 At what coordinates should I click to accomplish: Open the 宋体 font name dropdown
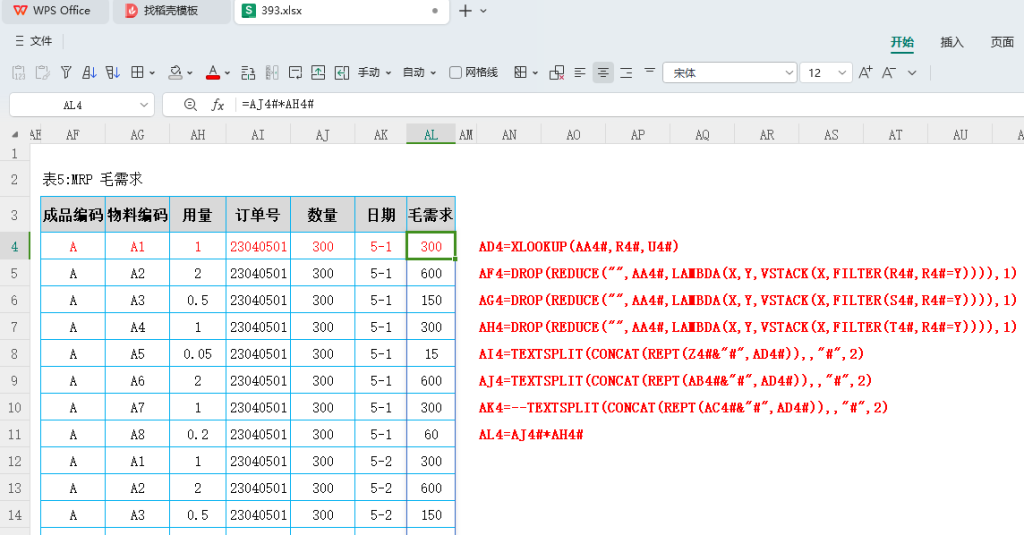pyautogui.click(x=789, y=73)
